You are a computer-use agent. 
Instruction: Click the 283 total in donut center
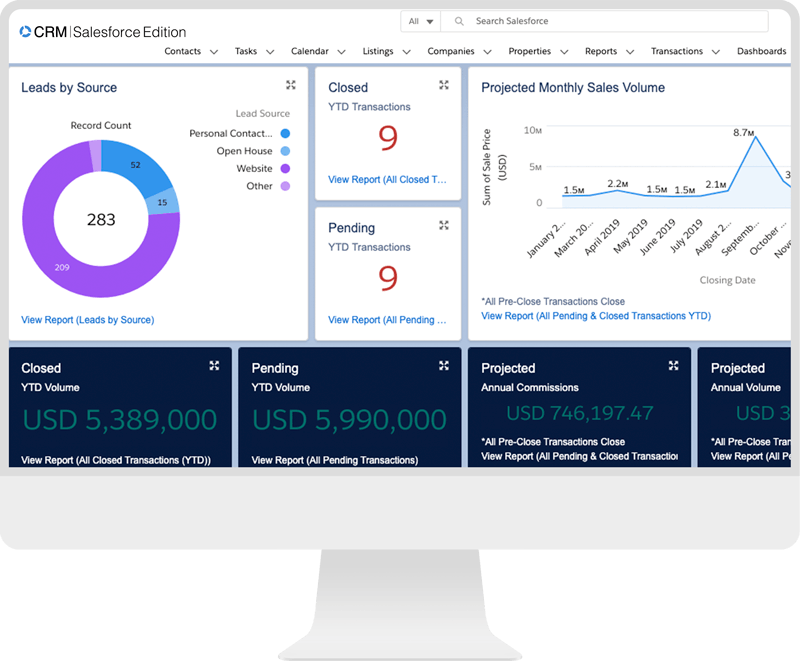tap(101, 219)
